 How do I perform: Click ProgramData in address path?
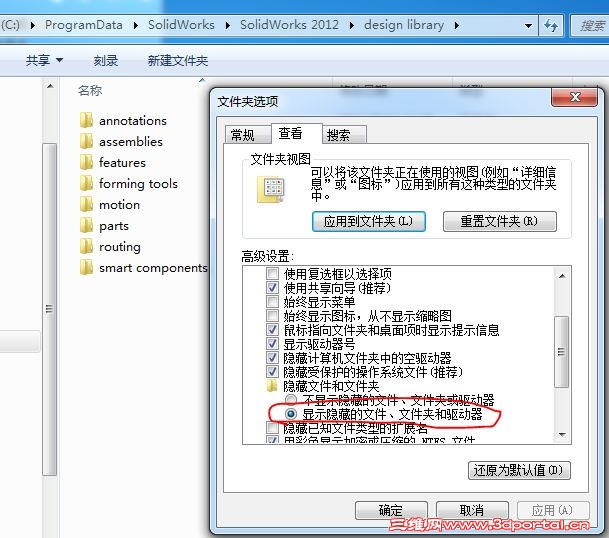point(84,25)
